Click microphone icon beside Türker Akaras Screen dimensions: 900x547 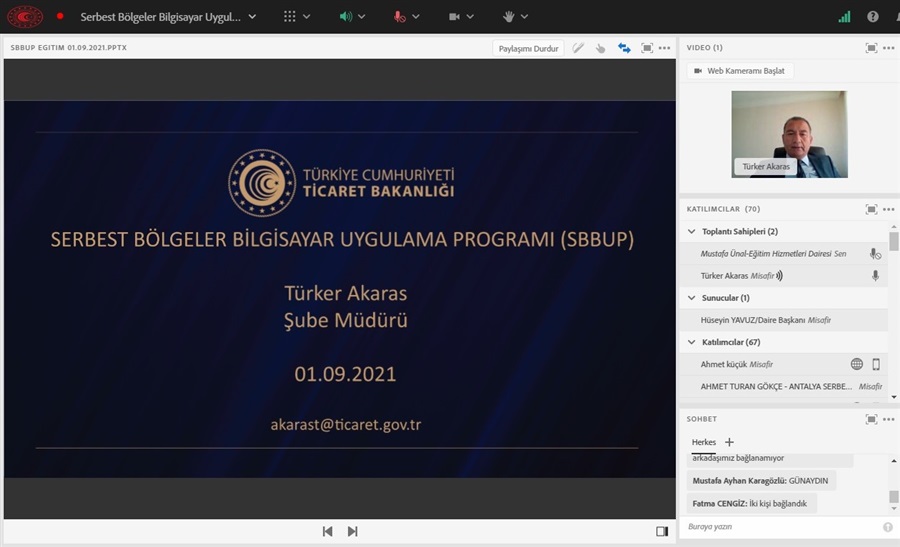click(x=875, y=276)
